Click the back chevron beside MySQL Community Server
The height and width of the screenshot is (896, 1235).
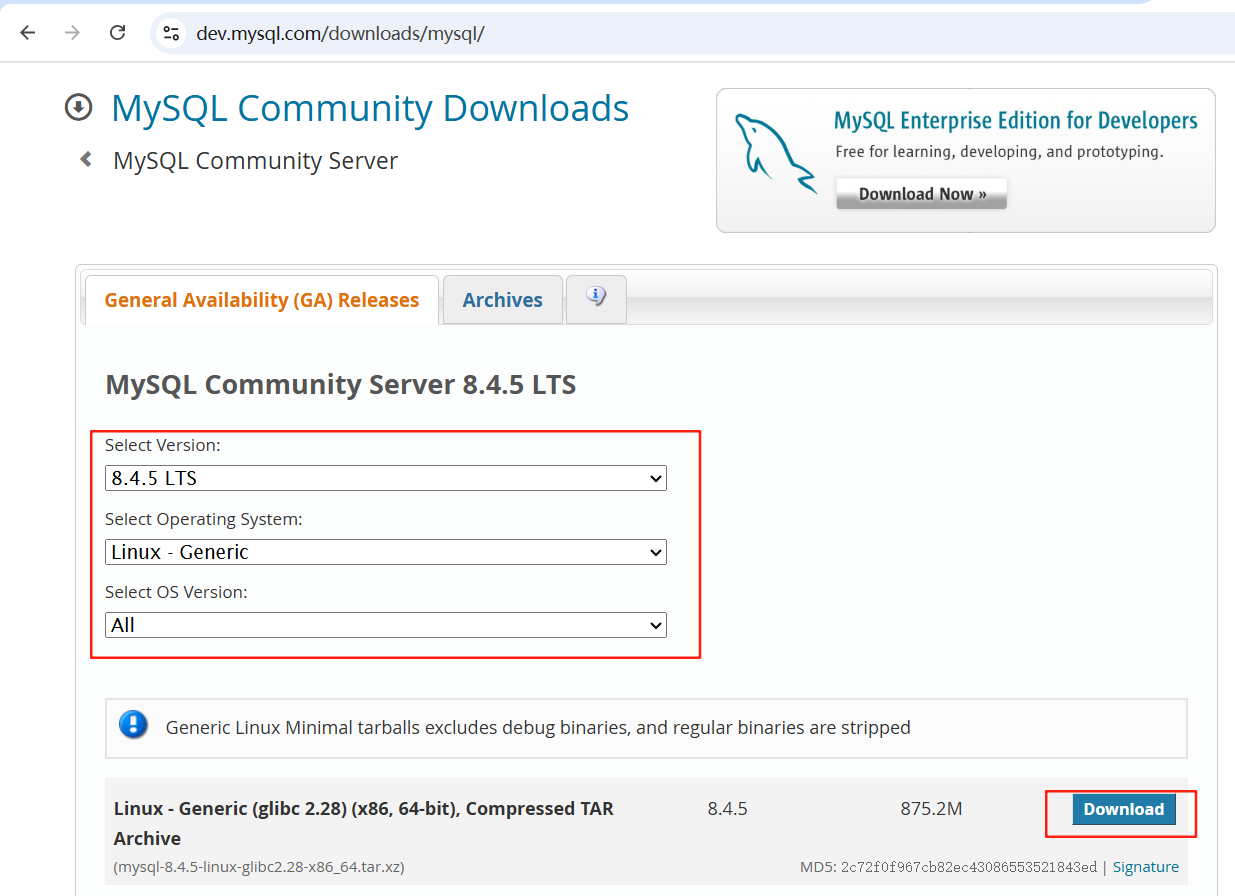(86, 159)
